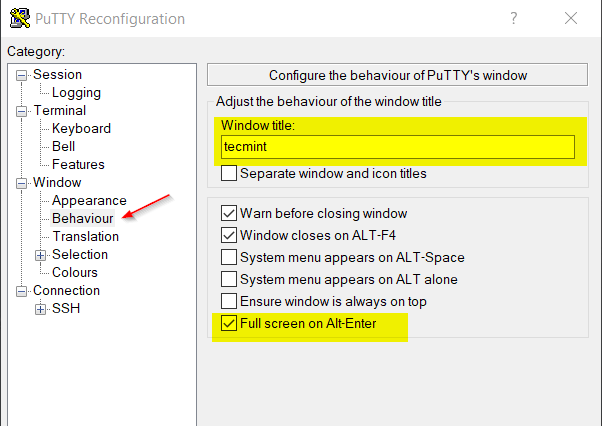Uncheck Warn before closing window

(230, 214)
